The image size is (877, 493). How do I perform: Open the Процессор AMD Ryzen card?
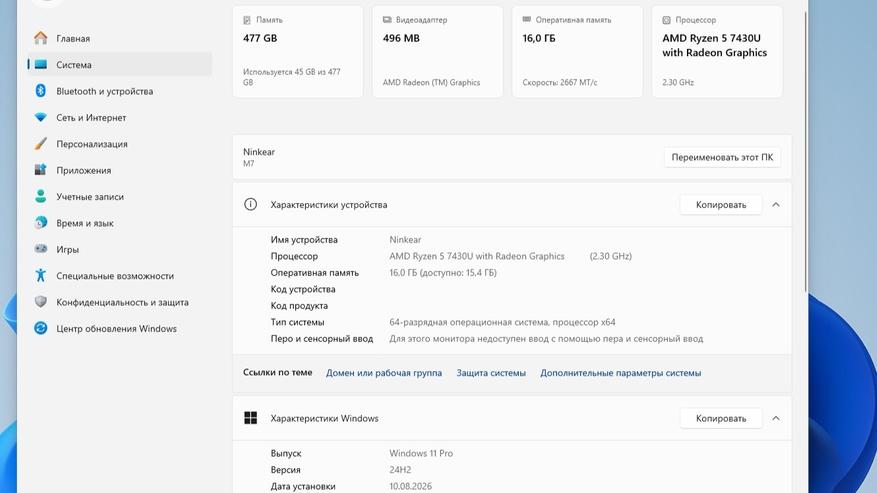click(x=717, y=51)
